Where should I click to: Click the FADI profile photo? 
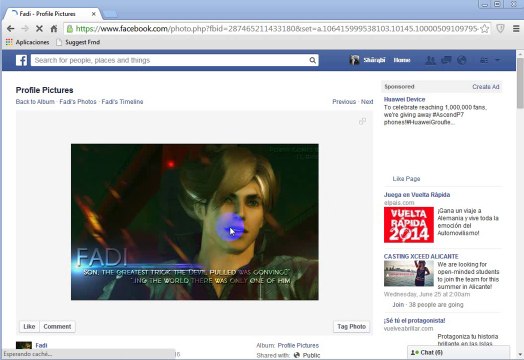(x=194, y=222)
